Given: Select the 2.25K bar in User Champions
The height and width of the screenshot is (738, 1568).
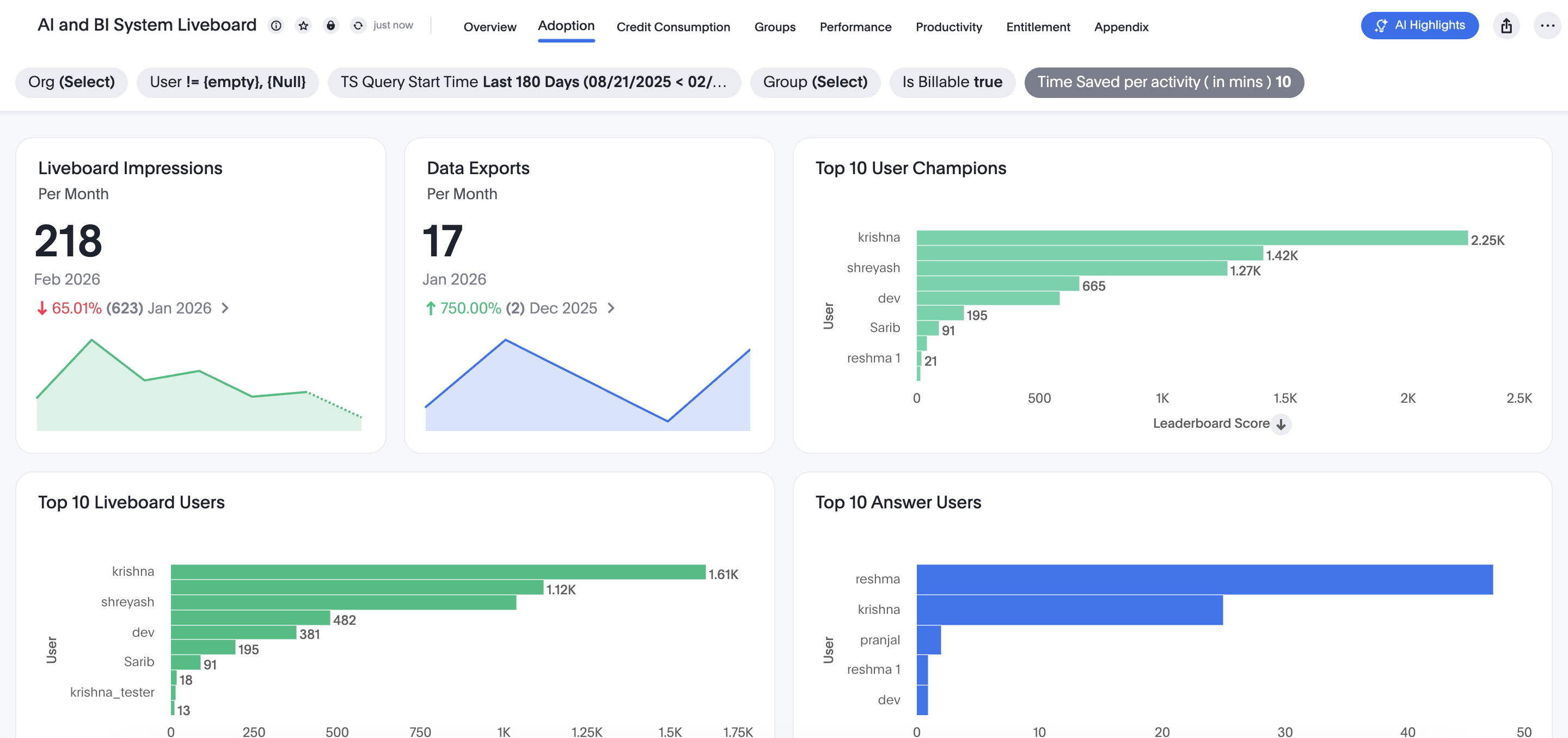Looking at the screenshot, I should pos(1192,238).
